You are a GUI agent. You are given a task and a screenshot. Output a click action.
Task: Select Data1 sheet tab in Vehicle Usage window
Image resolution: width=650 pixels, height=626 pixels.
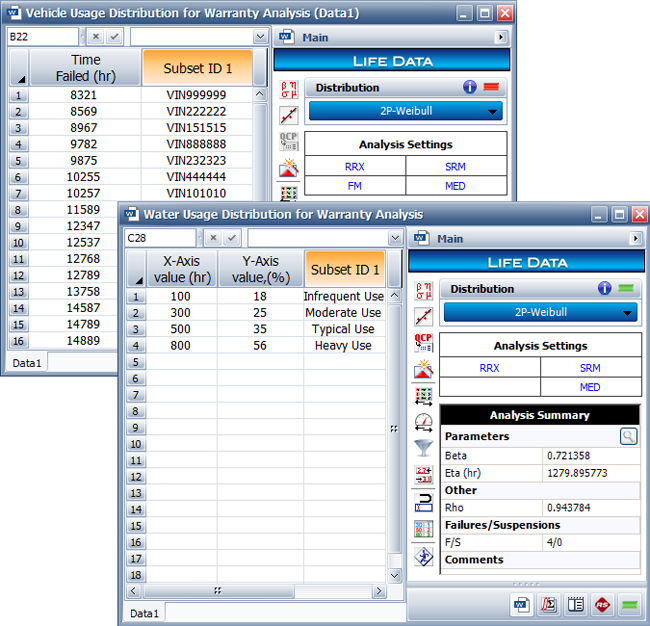[27, 363]
